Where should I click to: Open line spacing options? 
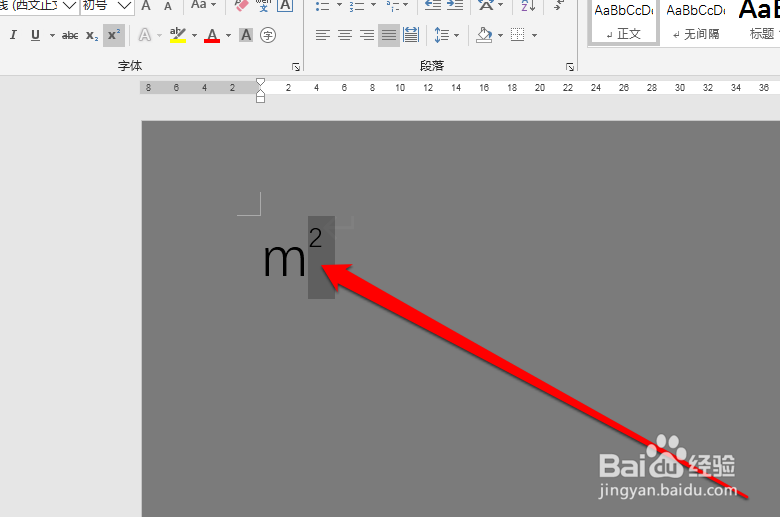point(446,35)
